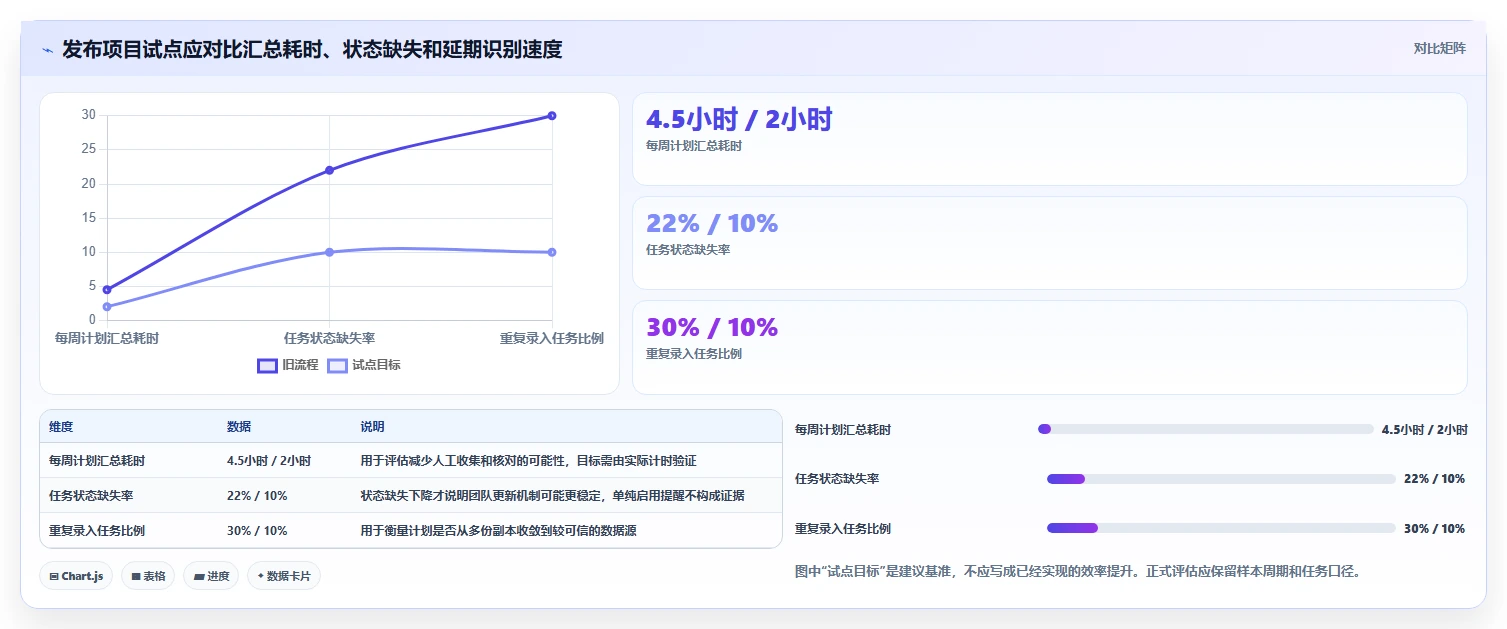
Task: Click progress row label 每周计划汇总耗时
Action: tap(843, 430)
